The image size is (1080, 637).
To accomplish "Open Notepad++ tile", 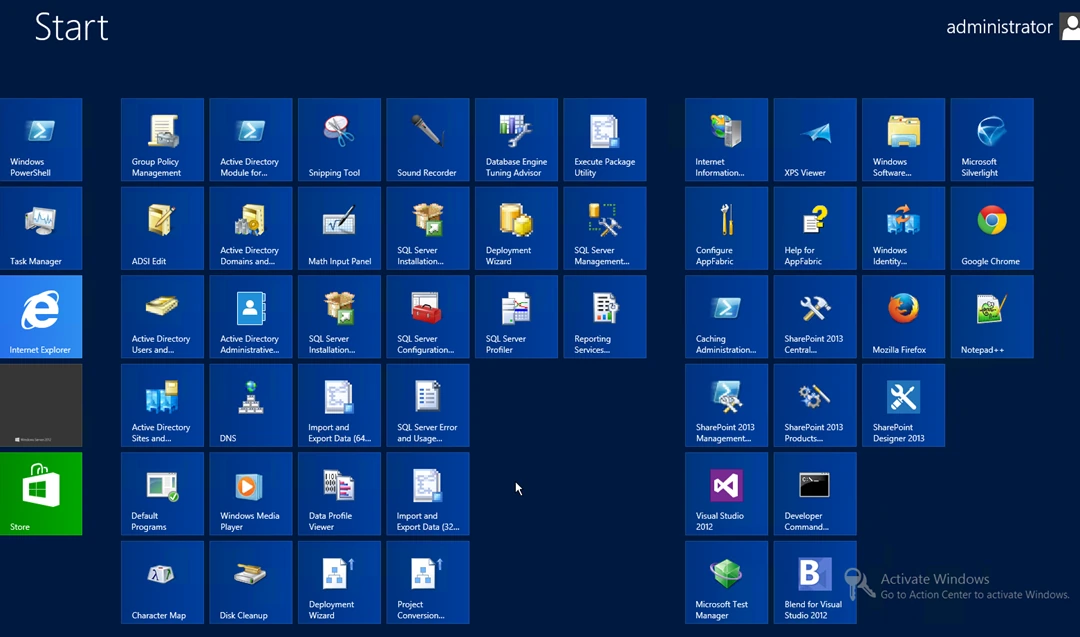I will pos(992,317).
